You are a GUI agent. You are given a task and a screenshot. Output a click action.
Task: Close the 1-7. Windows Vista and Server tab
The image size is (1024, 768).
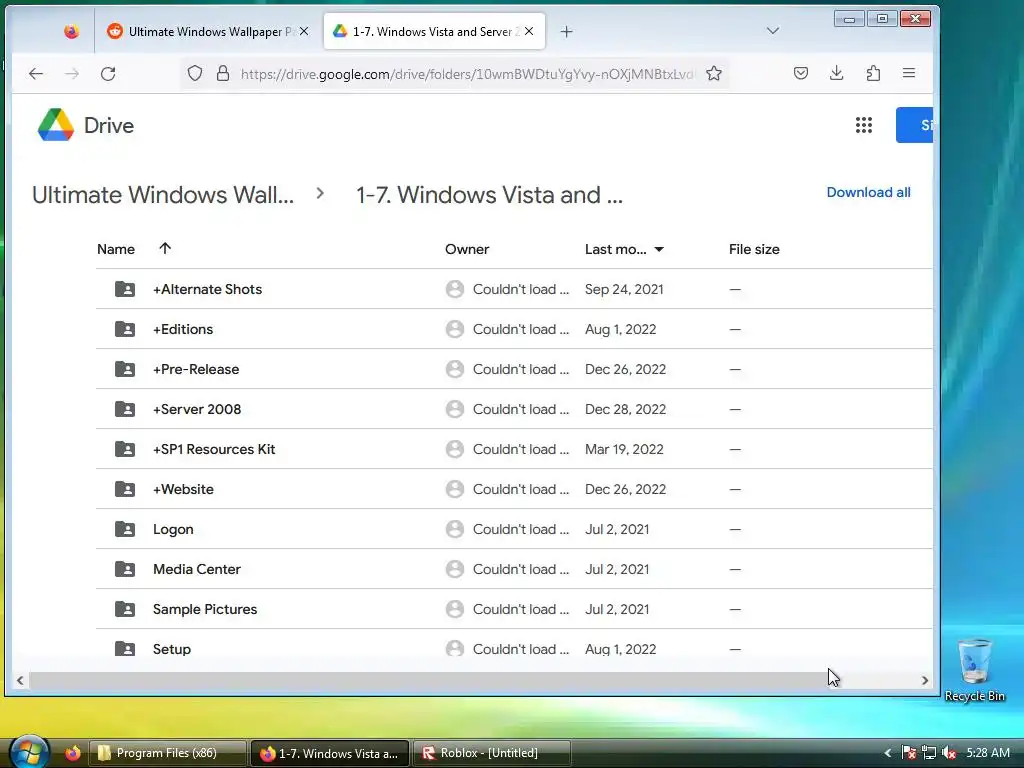coord(529,31)
